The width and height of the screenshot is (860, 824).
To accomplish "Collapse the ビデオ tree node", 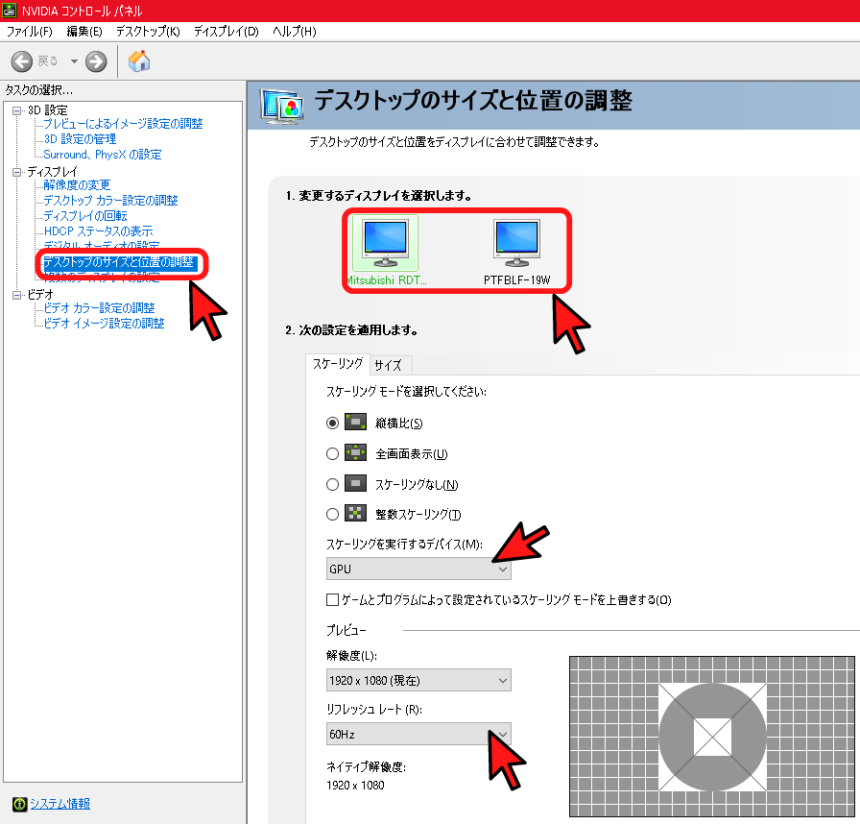I will click(x=16, y=295).
